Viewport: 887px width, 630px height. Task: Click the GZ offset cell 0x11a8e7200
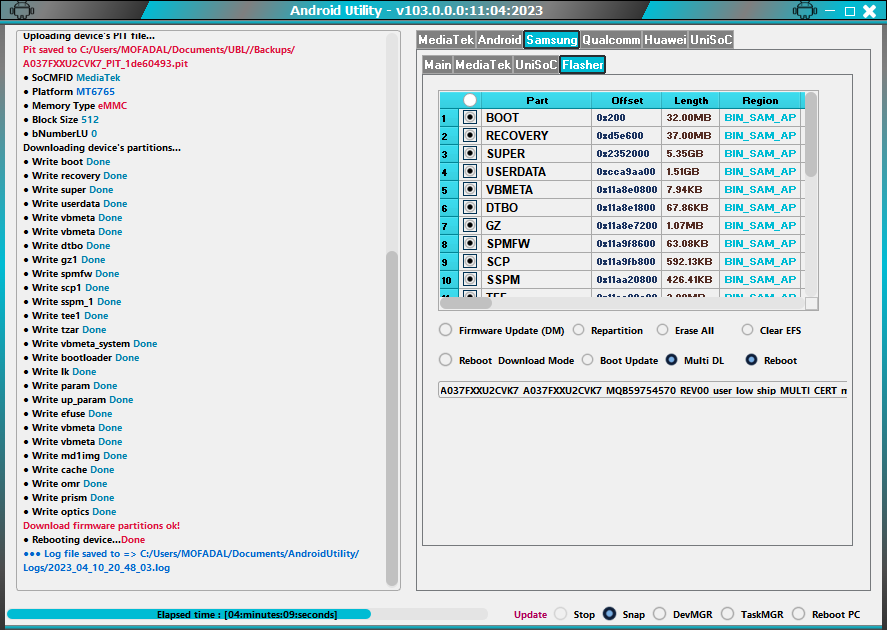click(626, 226)
